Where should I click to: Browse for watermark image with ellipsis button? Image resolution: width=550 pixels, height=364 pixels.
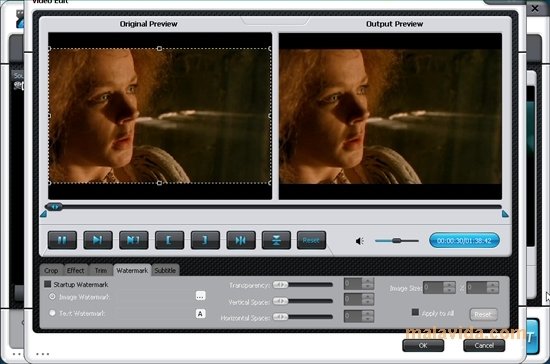200,296
